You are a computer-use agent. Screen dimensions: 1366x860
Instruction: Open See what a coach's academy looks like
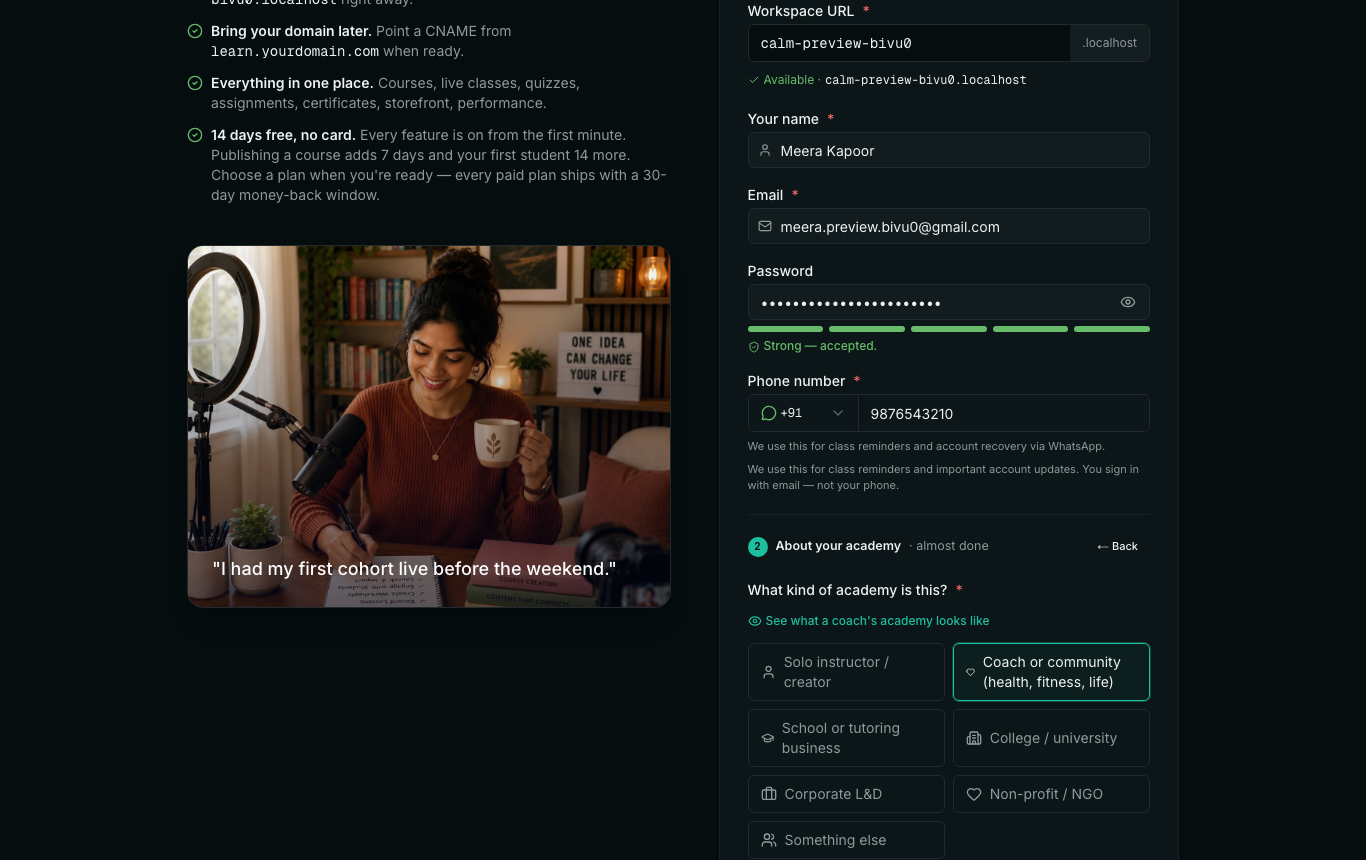click(x=868, y=621)
